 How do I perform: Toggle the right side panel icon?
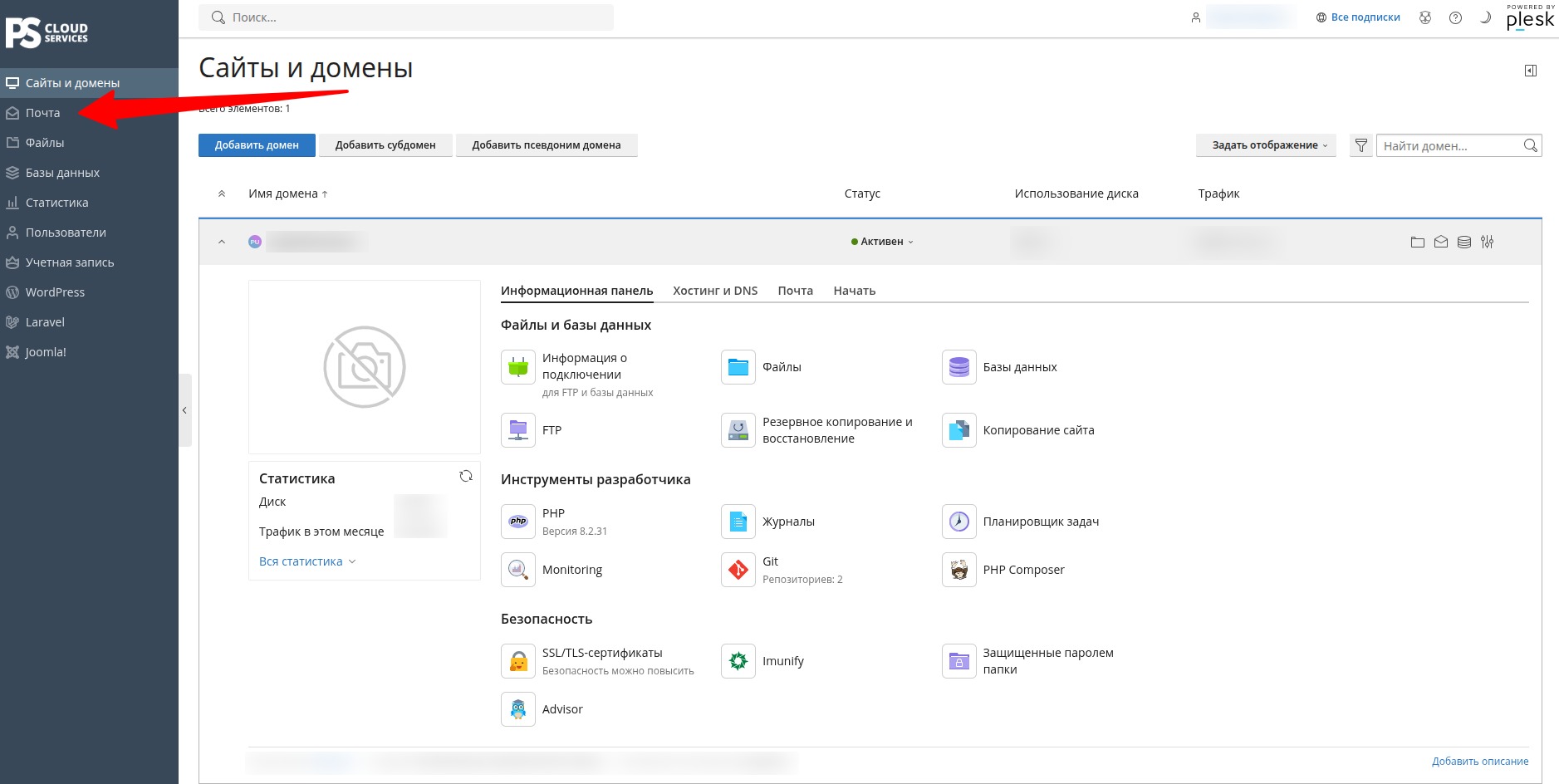(1530, 71)
